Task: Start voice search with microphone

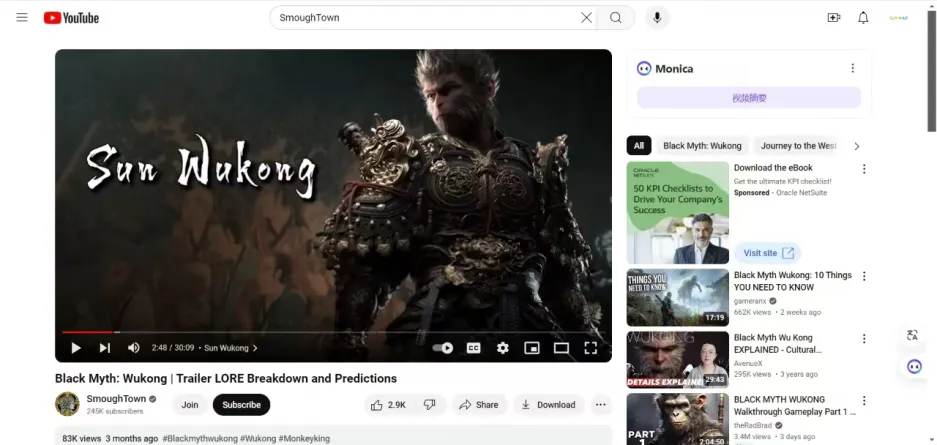Action: point(657,18)
